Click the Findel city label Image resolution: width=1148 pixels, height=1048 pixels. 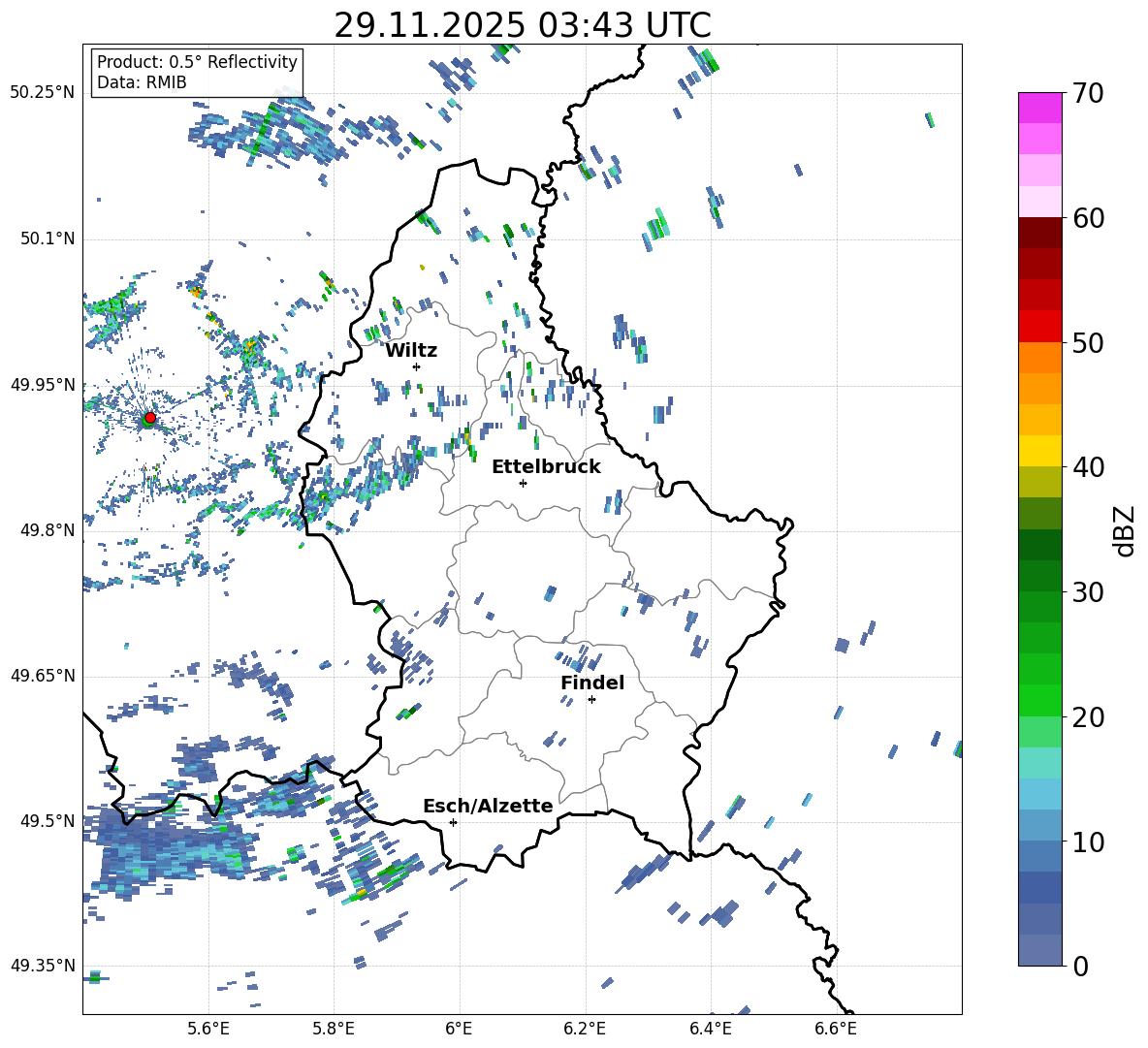[592, 683]
